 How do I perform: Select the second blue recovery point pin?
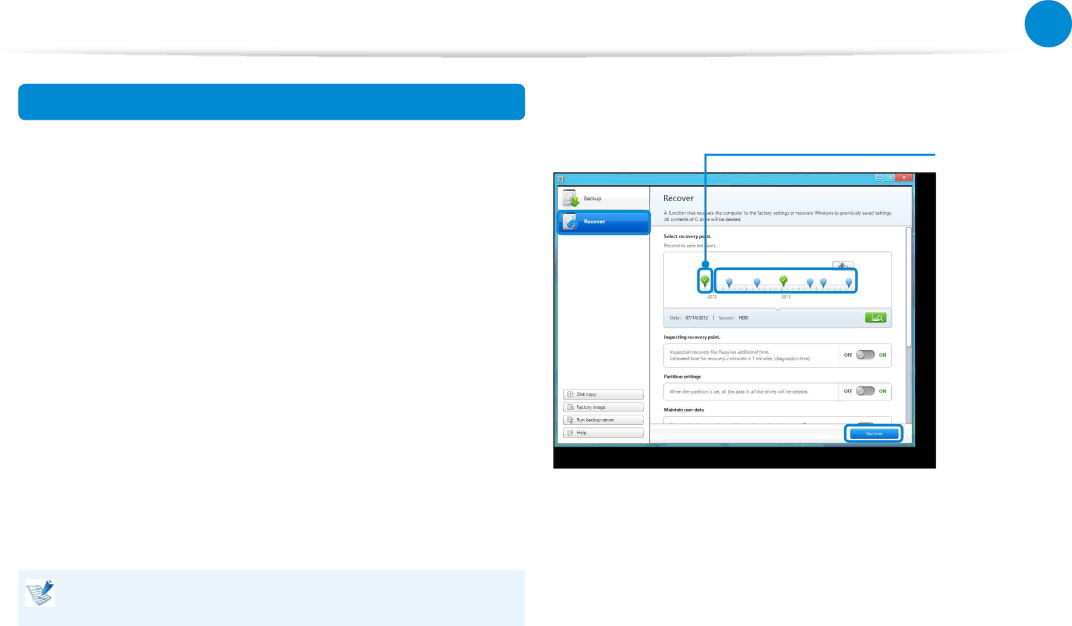pos(757,283)
